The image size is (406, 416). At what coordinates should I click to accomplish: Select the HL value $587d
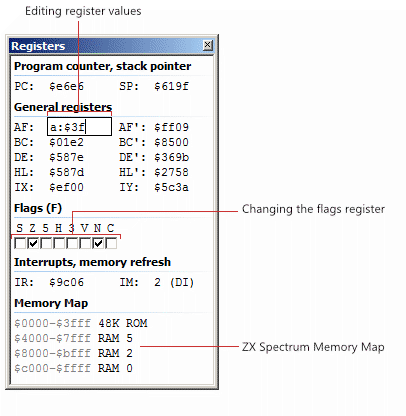pyautogui.click(x=66, y=172)
